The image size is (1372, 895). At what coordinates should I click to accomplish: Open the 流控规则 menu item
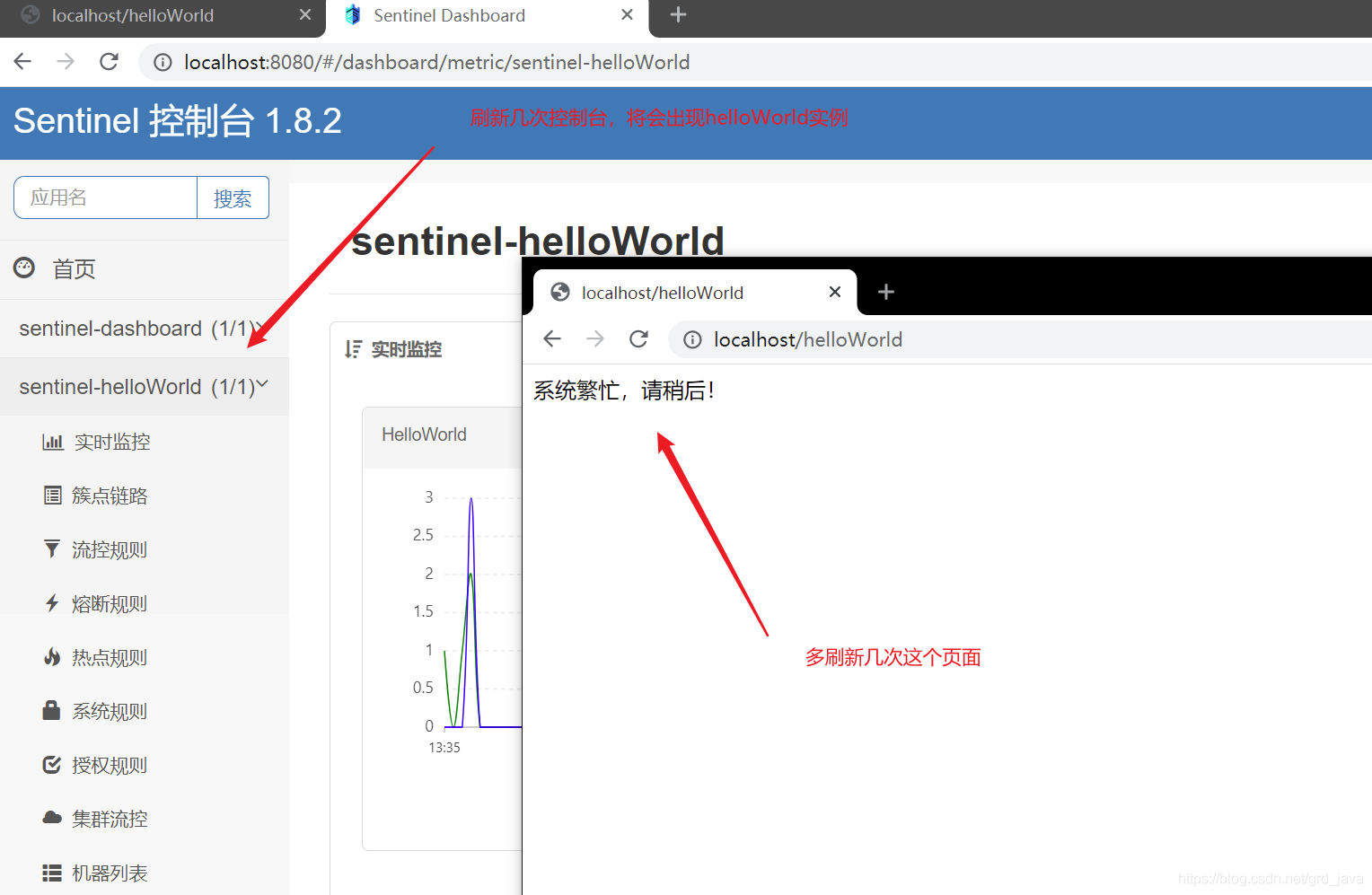click(110, 549)
